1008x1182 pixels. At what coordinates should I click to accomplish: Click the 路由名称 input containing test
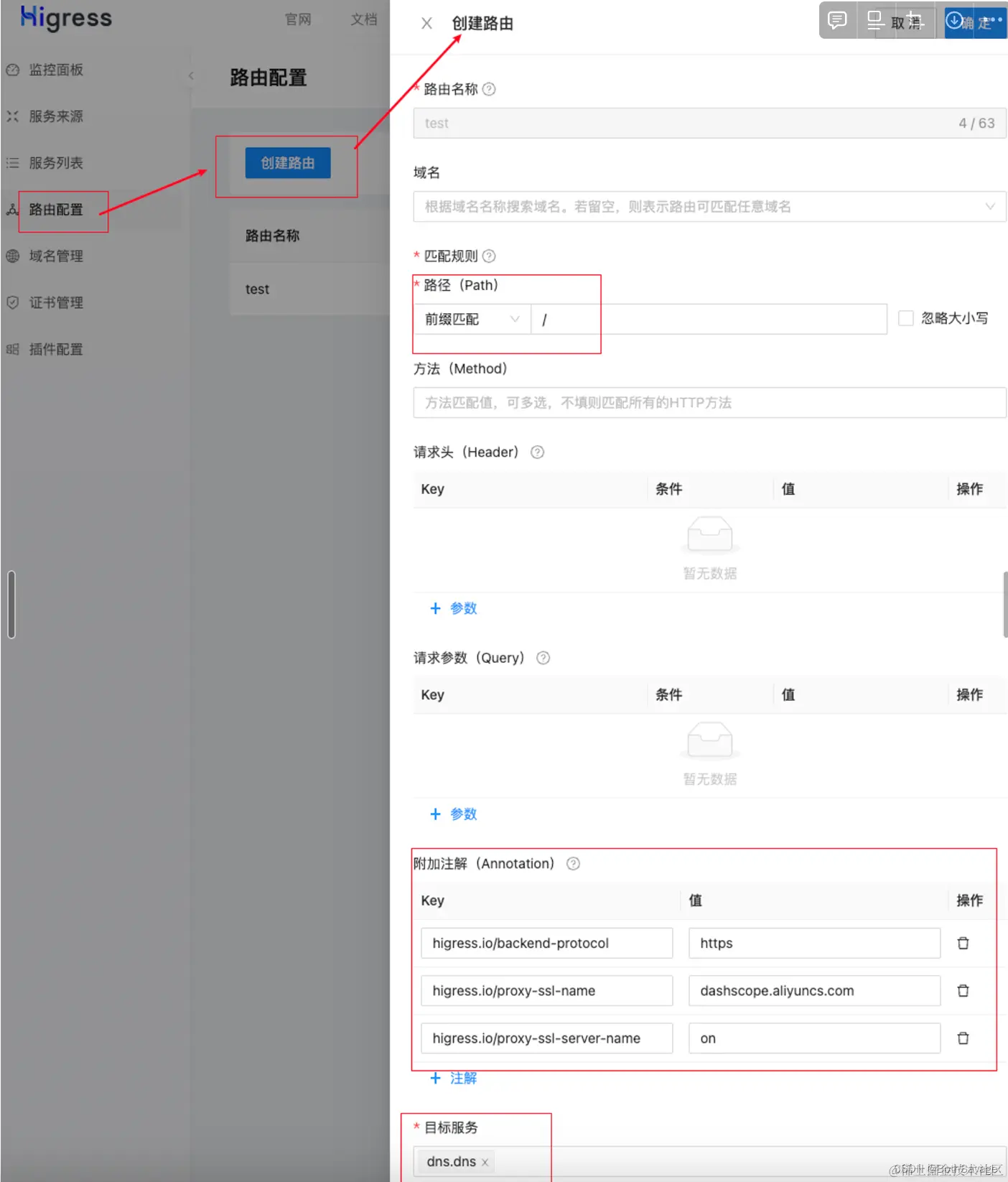pyautogui.click(x=709, y=123)
